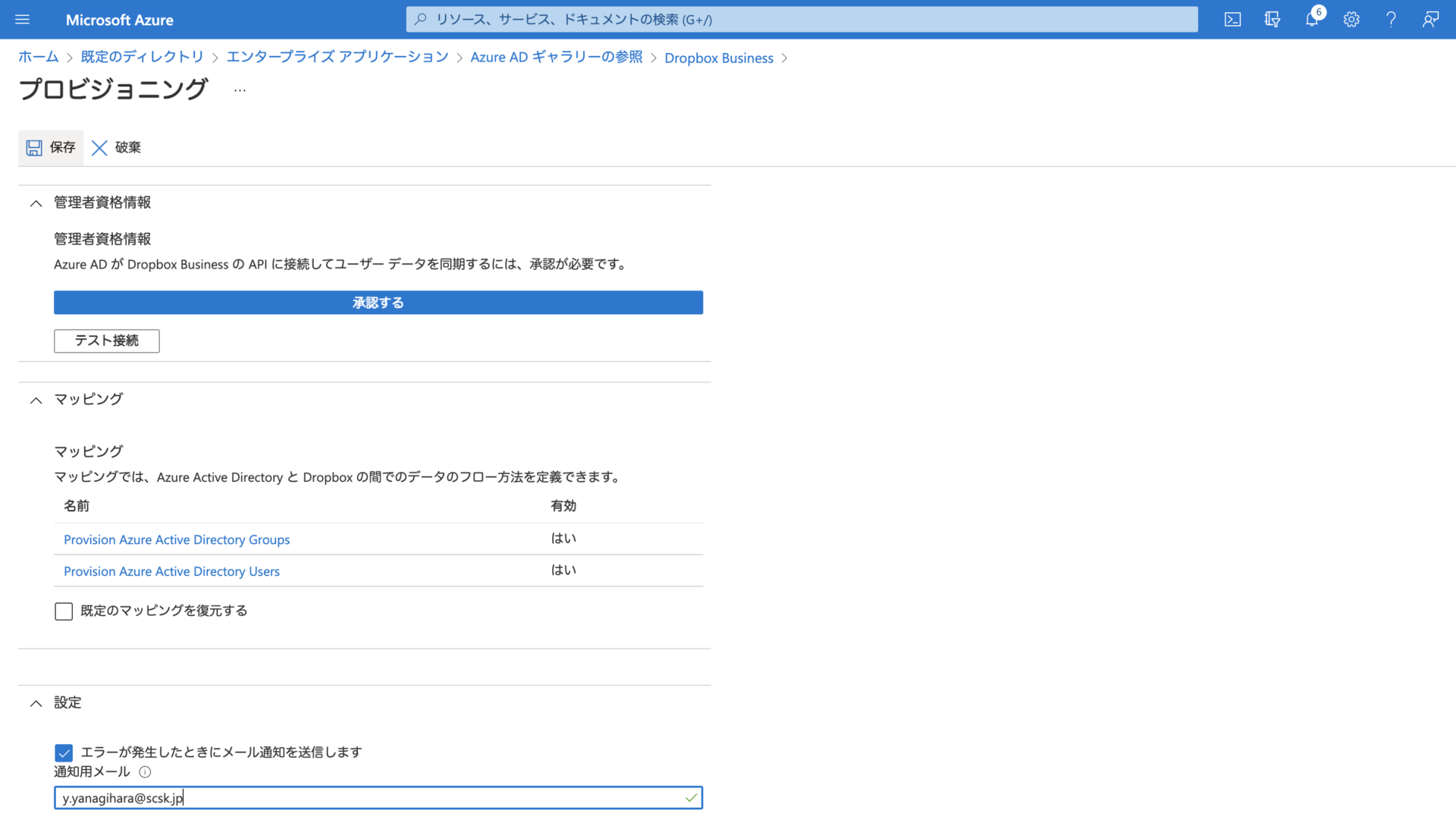Screen dimensions: 1456x817
Task: Click はい value in Users mapping row
Action: [563, 570]
